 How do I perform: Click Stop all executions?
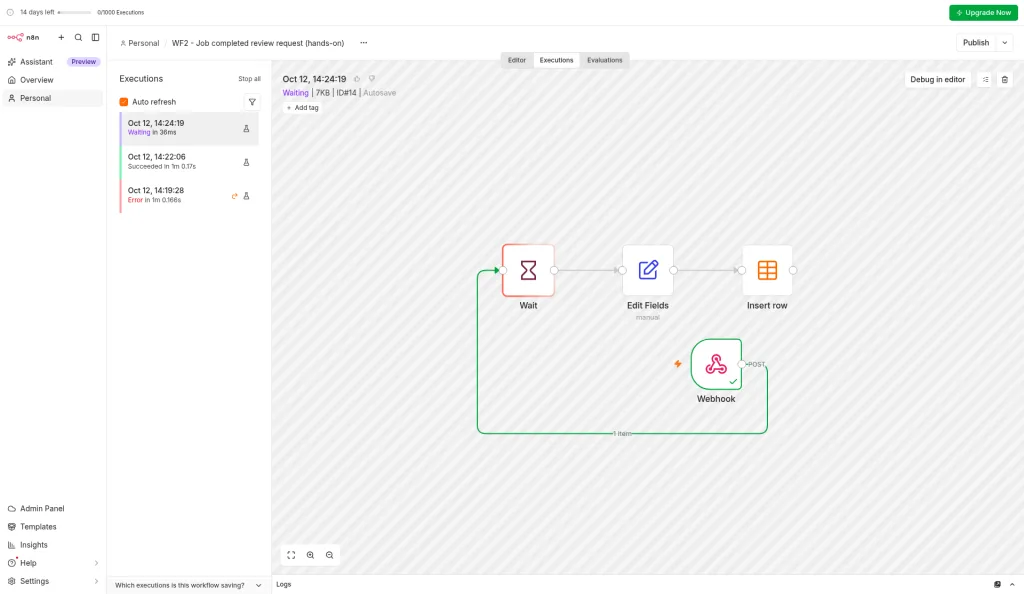[249, 79]
